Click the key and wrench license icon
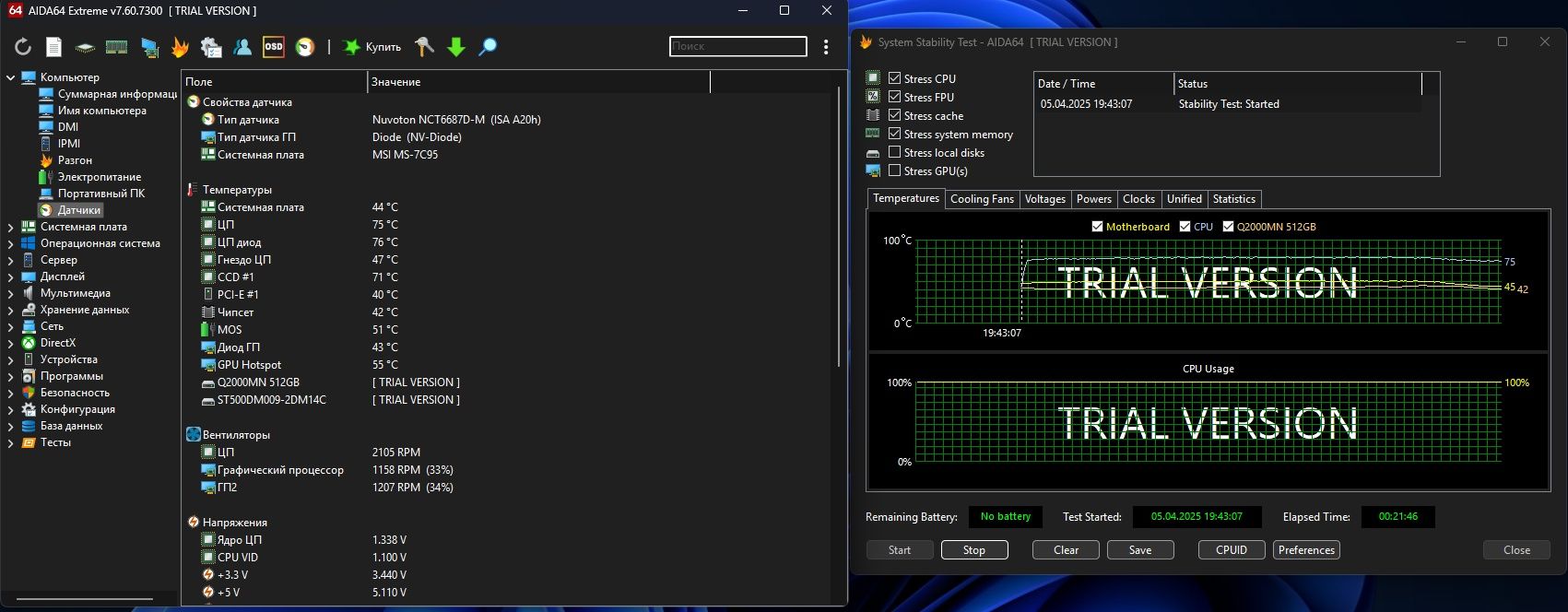Viewport: 1568px width, 612px height. pyautogui.click(x=424, y=47)
